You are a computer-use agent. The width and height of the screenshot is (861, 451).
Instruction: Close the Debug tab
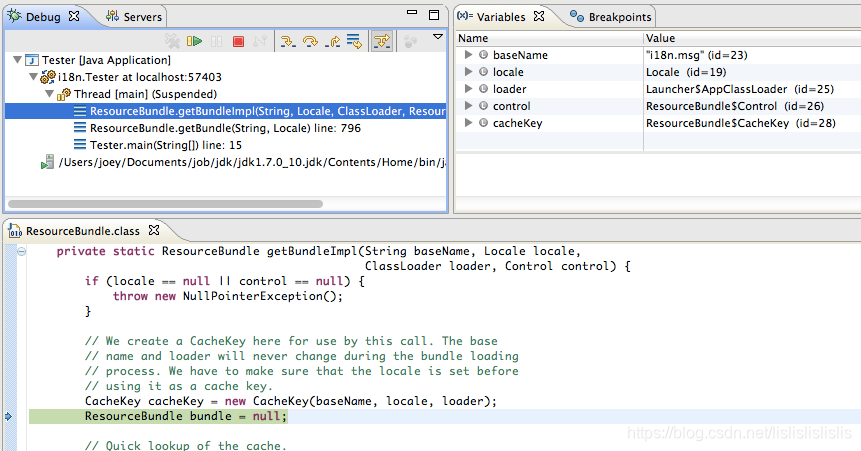74,16
